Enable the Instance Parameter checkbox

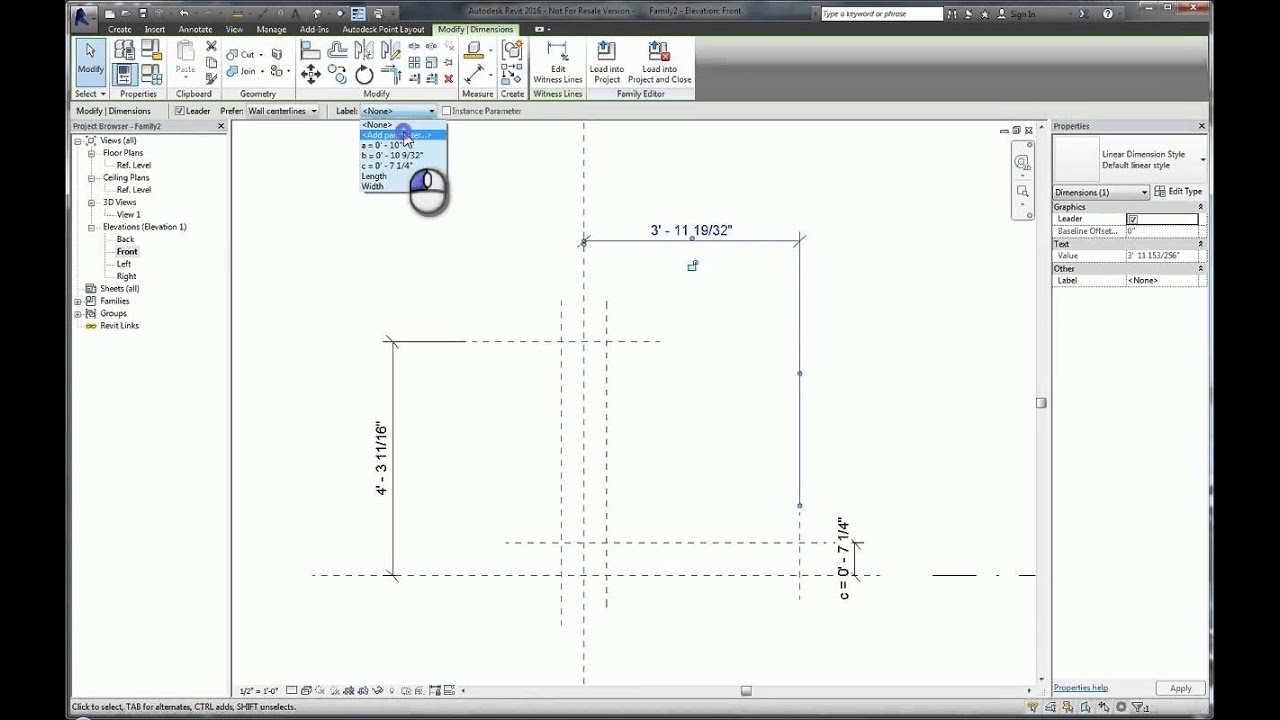(446, 111)
